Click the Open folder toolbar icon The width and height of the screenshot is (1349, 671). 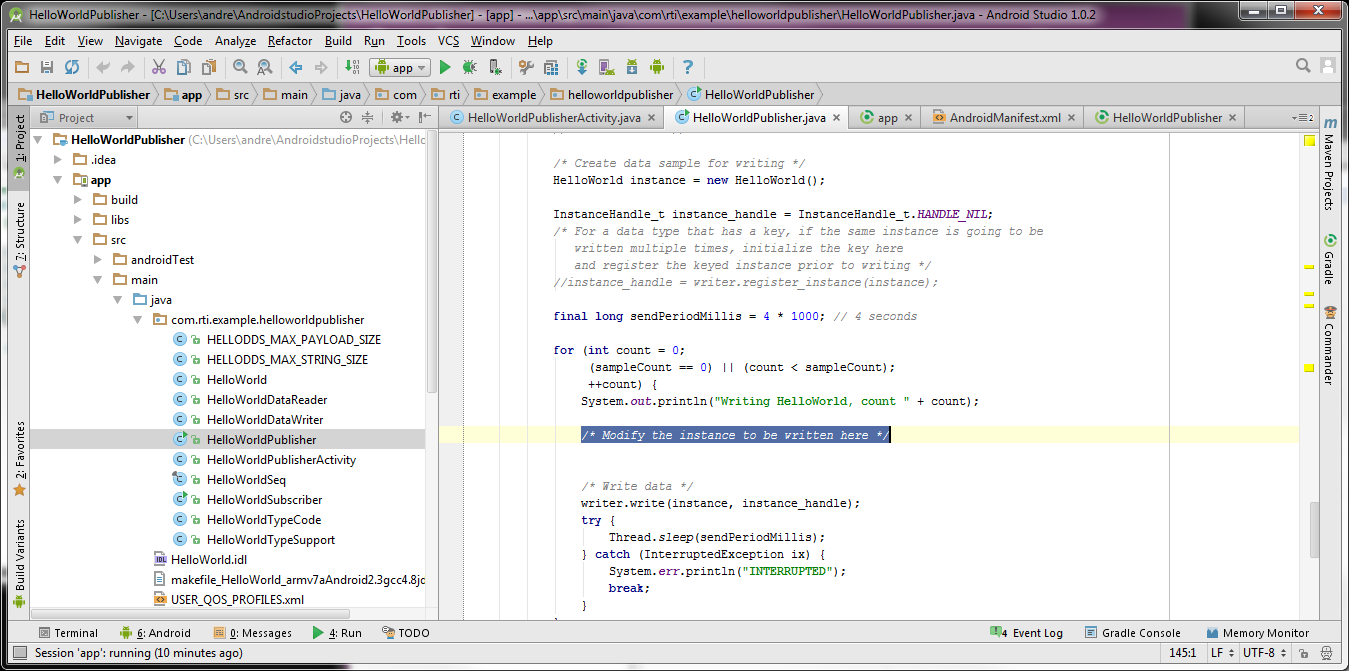[22, 67]
